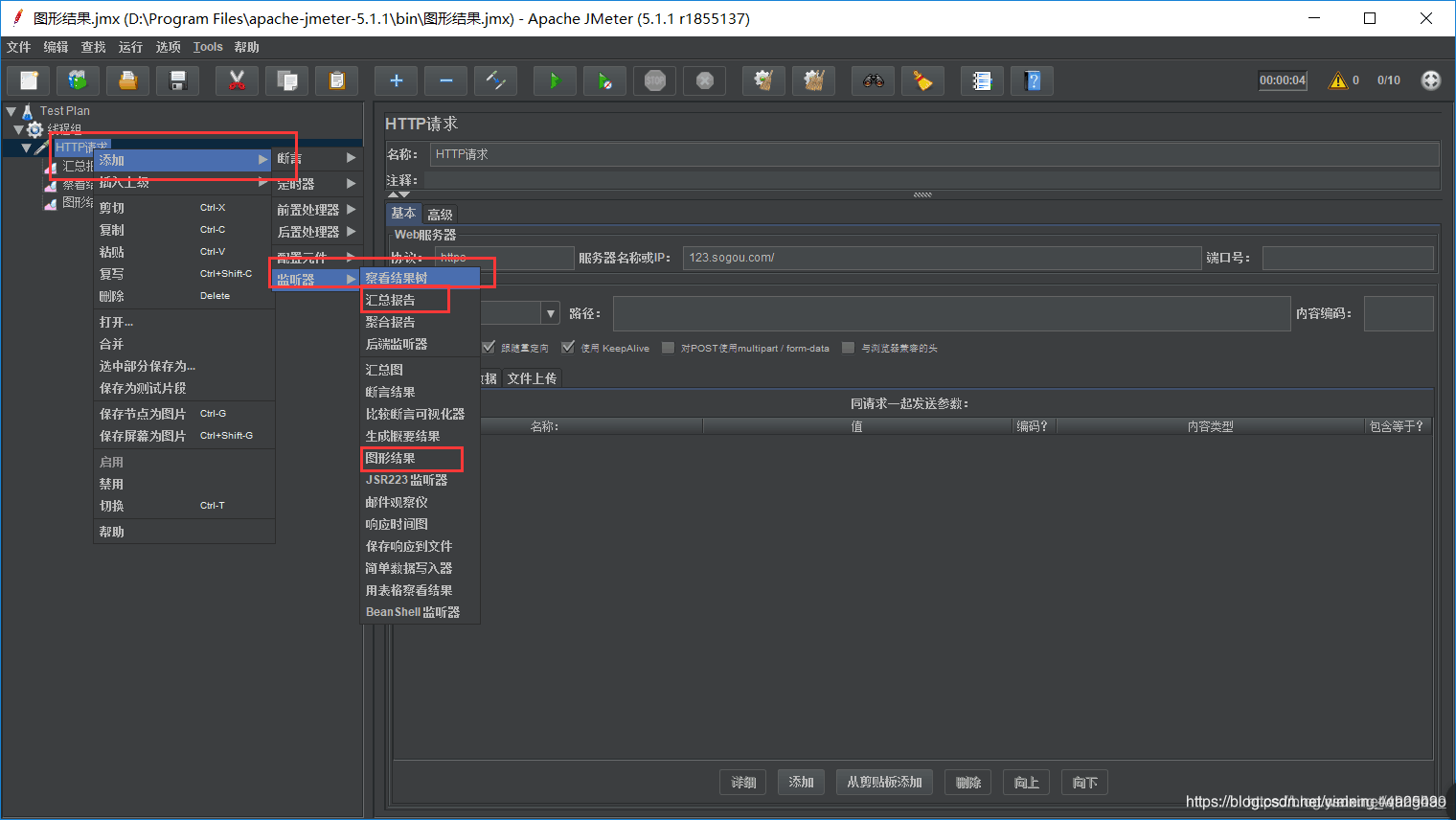Click the 删除 parameter button

pyautogui.click(x=967, y=783)
